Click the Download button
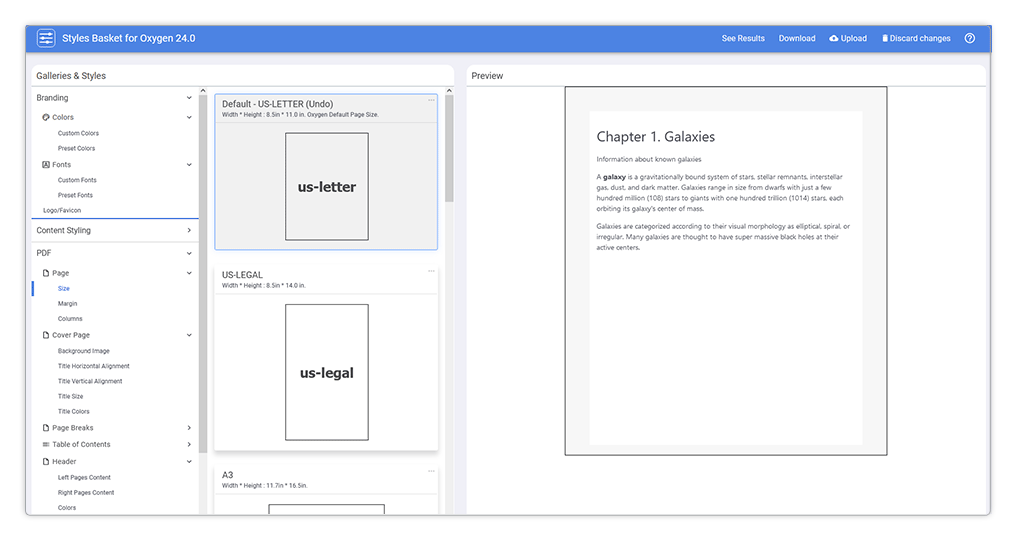Viewport: 1017px width, 550px height. [797, 39]
